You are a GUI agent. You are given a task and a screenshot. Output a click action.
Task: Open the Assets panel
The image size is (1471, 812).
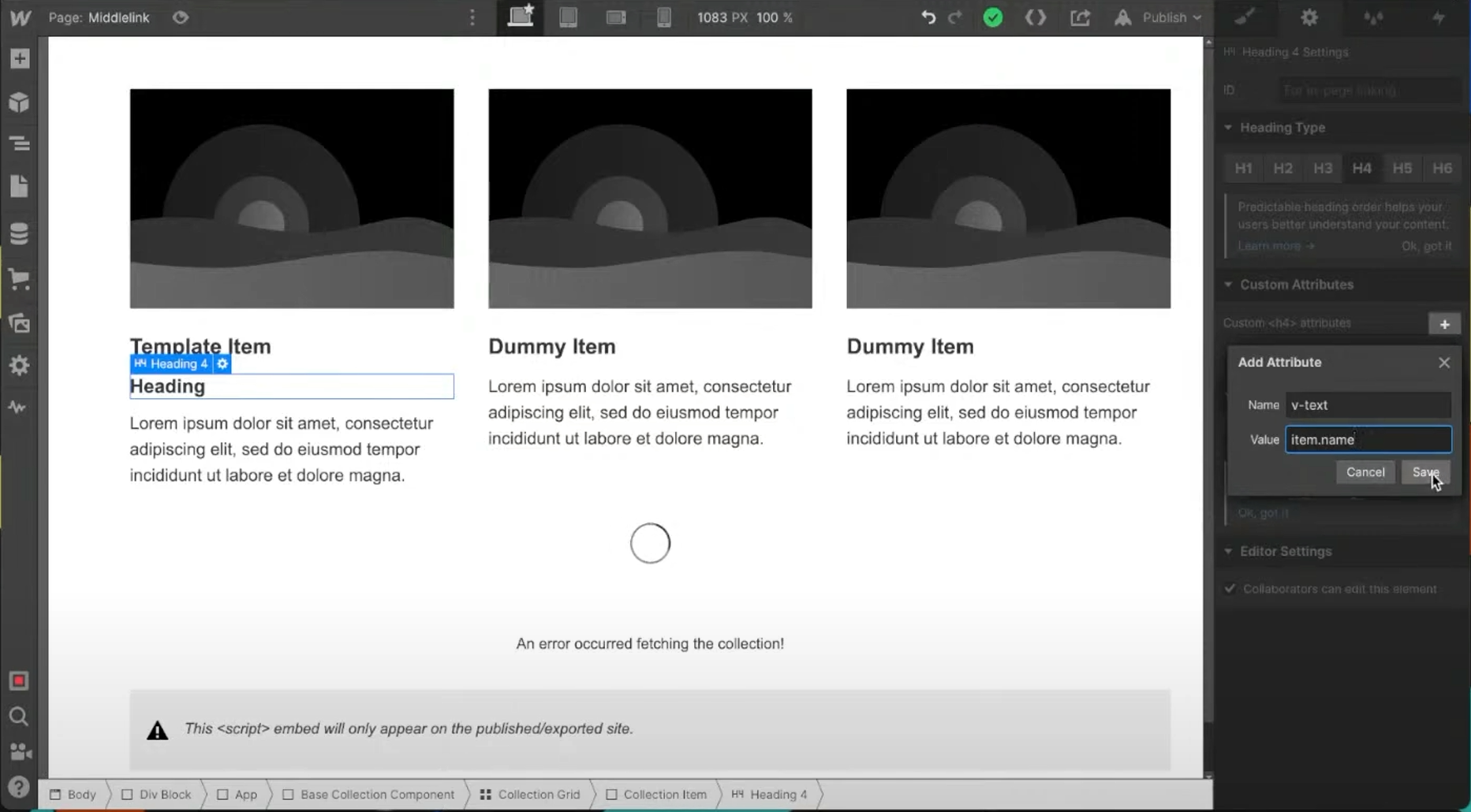click(x=20, y=322)
